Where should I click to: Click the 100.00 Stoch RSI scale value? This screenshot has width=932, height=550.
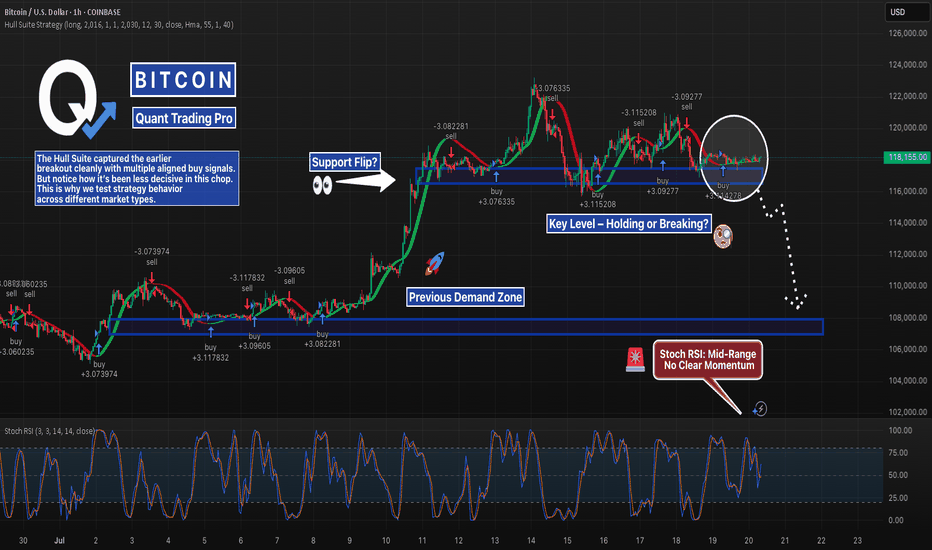click(x=898, y=430)
